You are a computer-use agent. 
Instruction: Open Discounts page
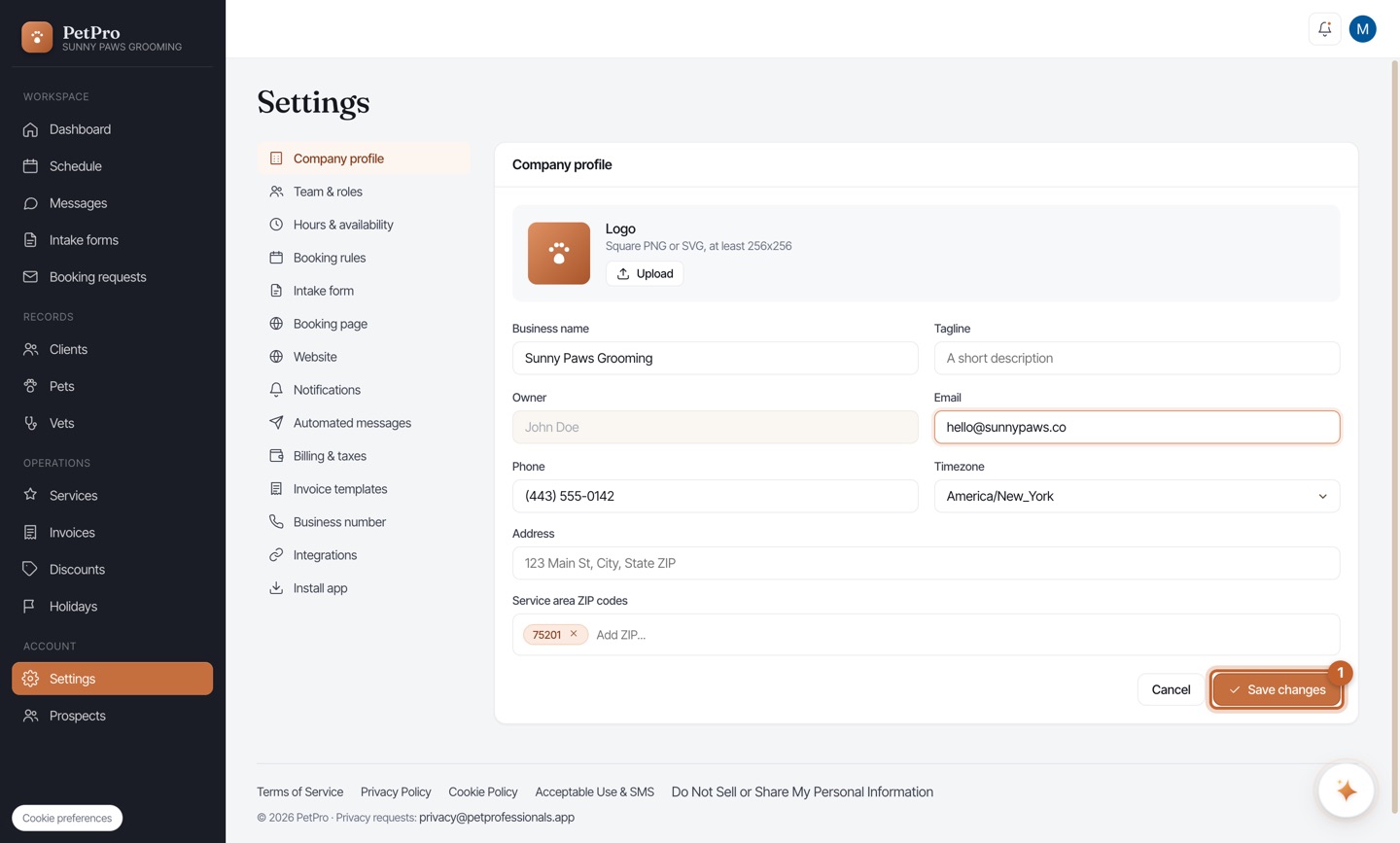coord(113,569)
